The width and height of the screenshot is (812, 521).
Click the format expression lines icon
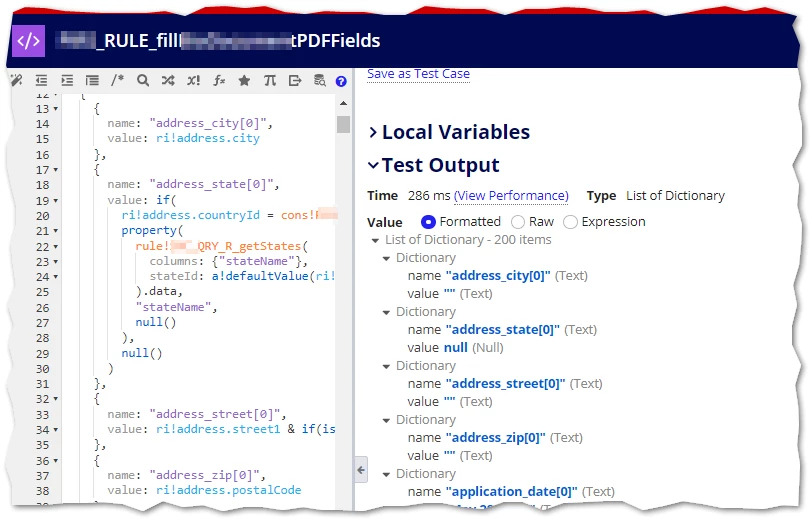click(92, 80)
